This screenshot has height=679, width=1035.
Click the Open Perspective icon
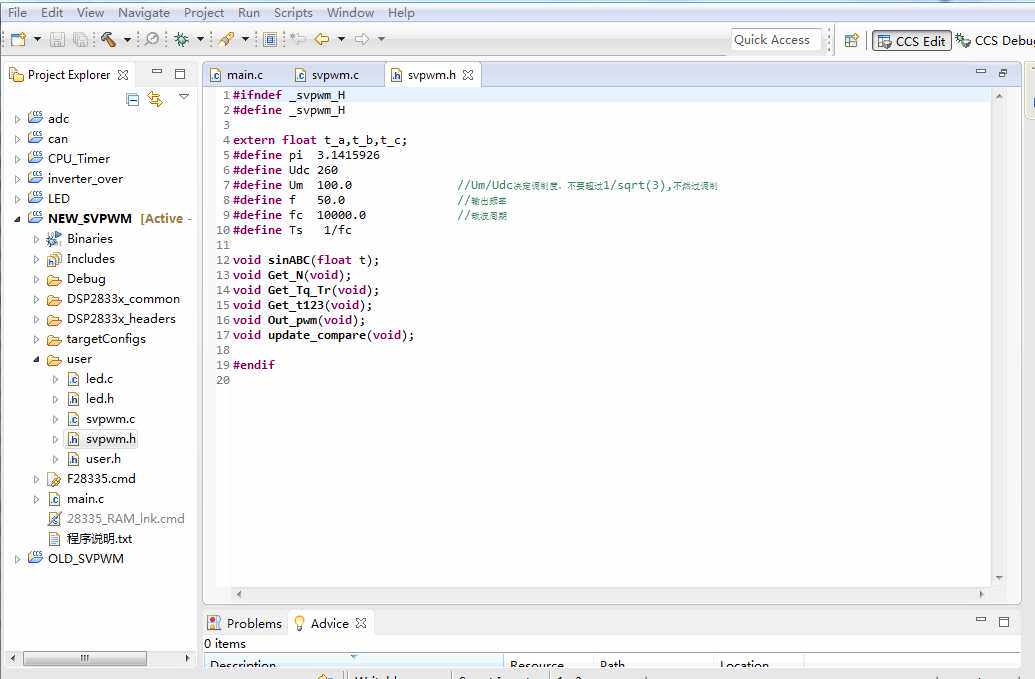[851, 40]
